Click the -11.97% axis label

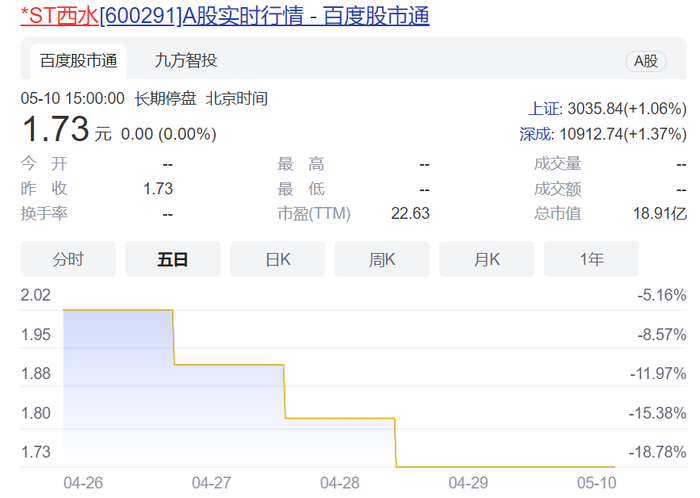[x=658, y=374]
